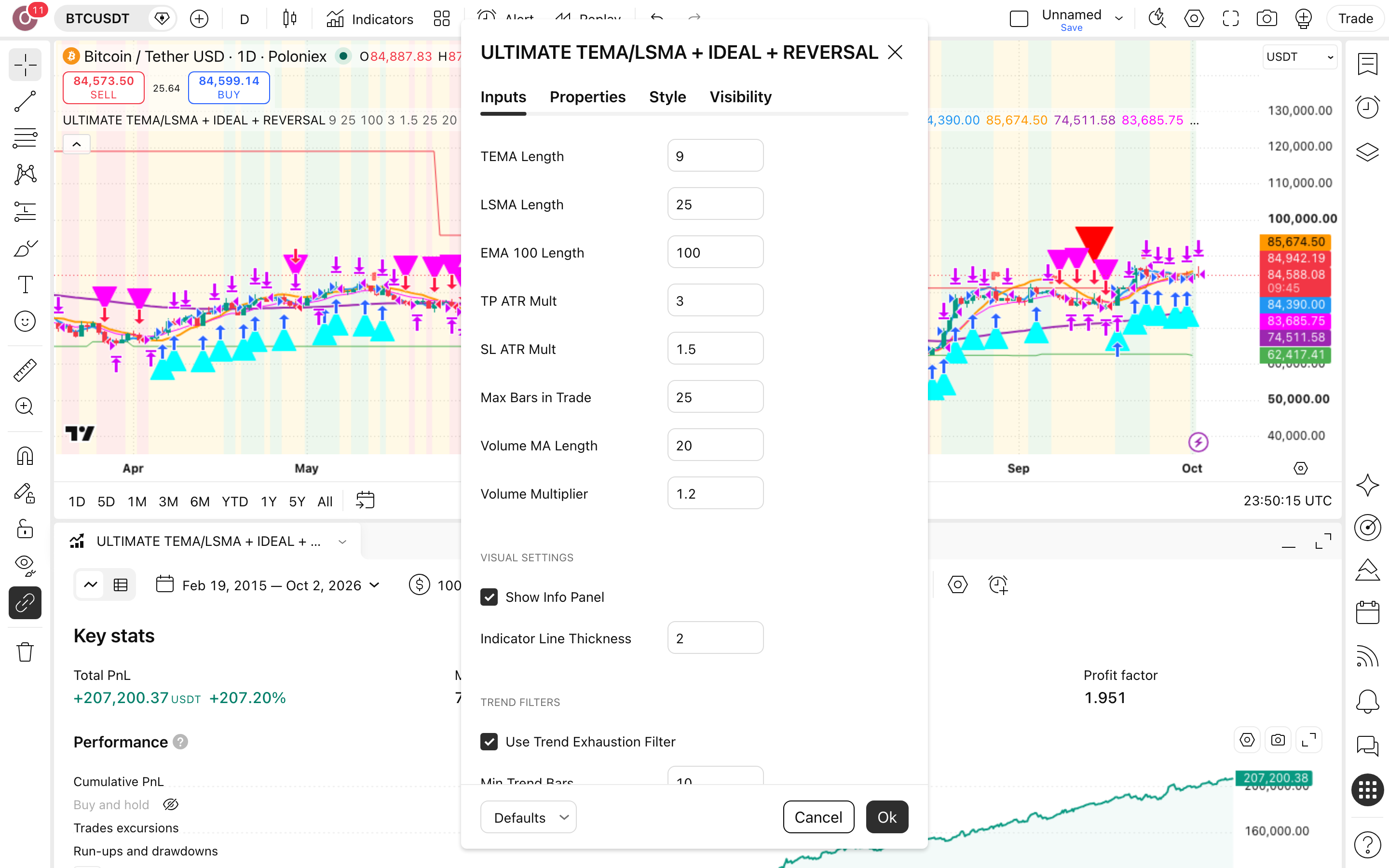Expand the strategy name dropdown
The width and height of the screenshot is (1389, 868).
pyautogui.click(x=342, y=542)
